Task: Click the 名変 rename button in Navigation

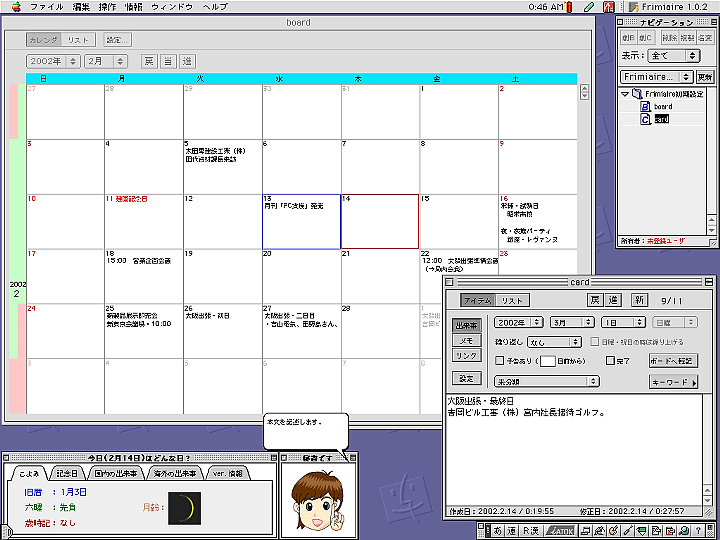Action: pos(704,38)
